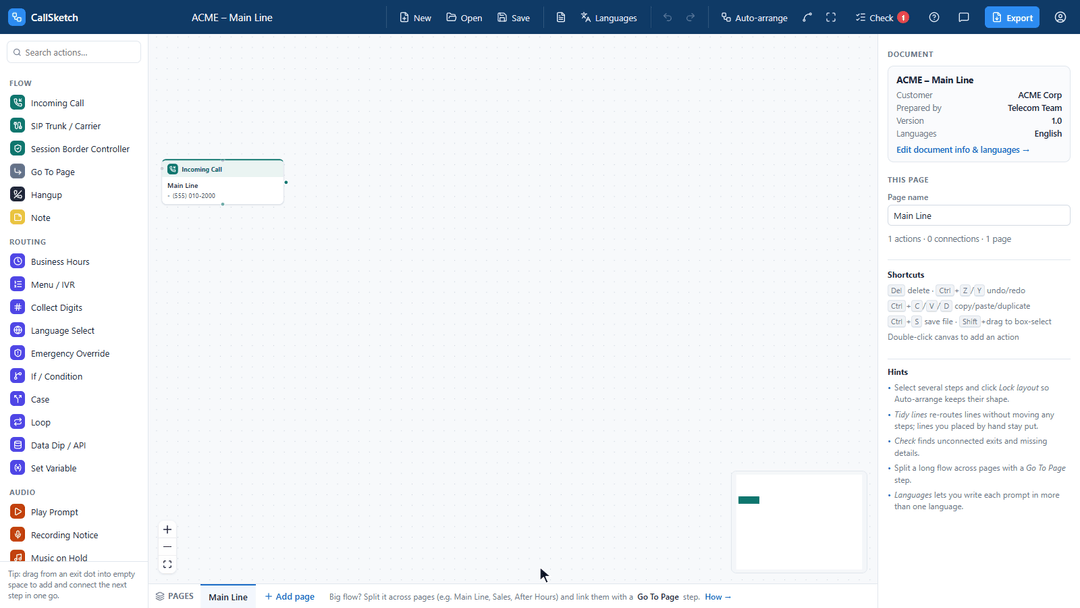The width and height of the screenshot is (1080, 608).
Task: Focus the Search actions field
Action: (74, 52)
